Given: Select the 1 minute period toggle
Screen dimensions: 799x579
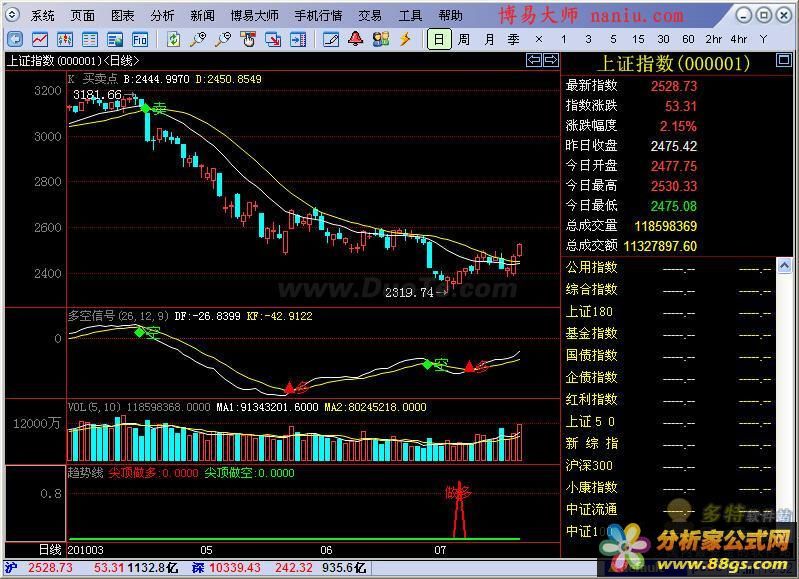Looking at the screenshot, I should (x=564, y=39).
